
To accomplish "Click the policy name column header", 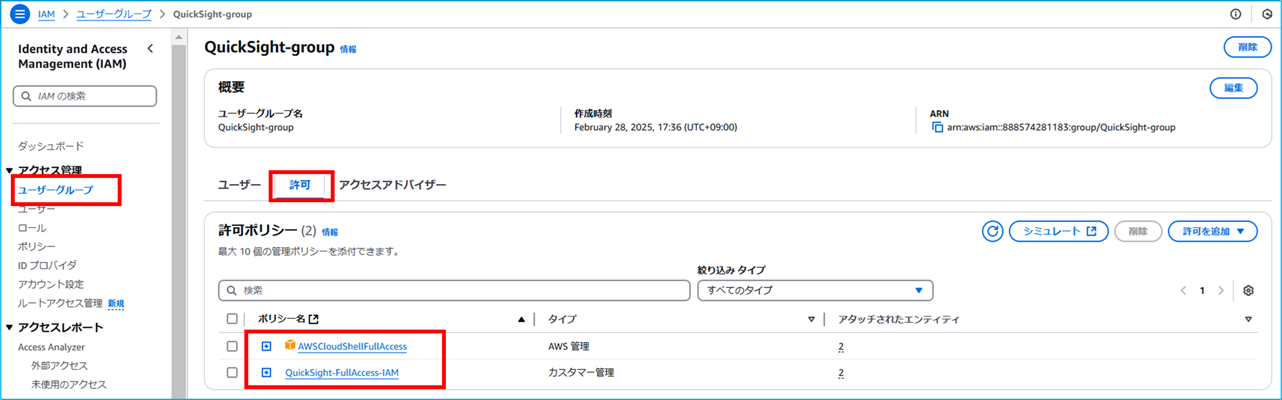I will click(x=288, y=319).
